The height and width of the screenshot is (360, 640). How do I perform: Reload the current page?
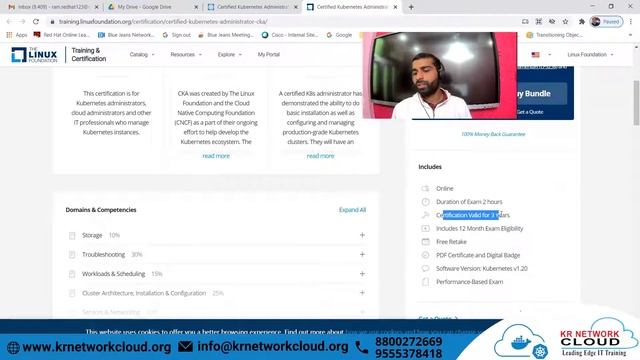(36, 21)
